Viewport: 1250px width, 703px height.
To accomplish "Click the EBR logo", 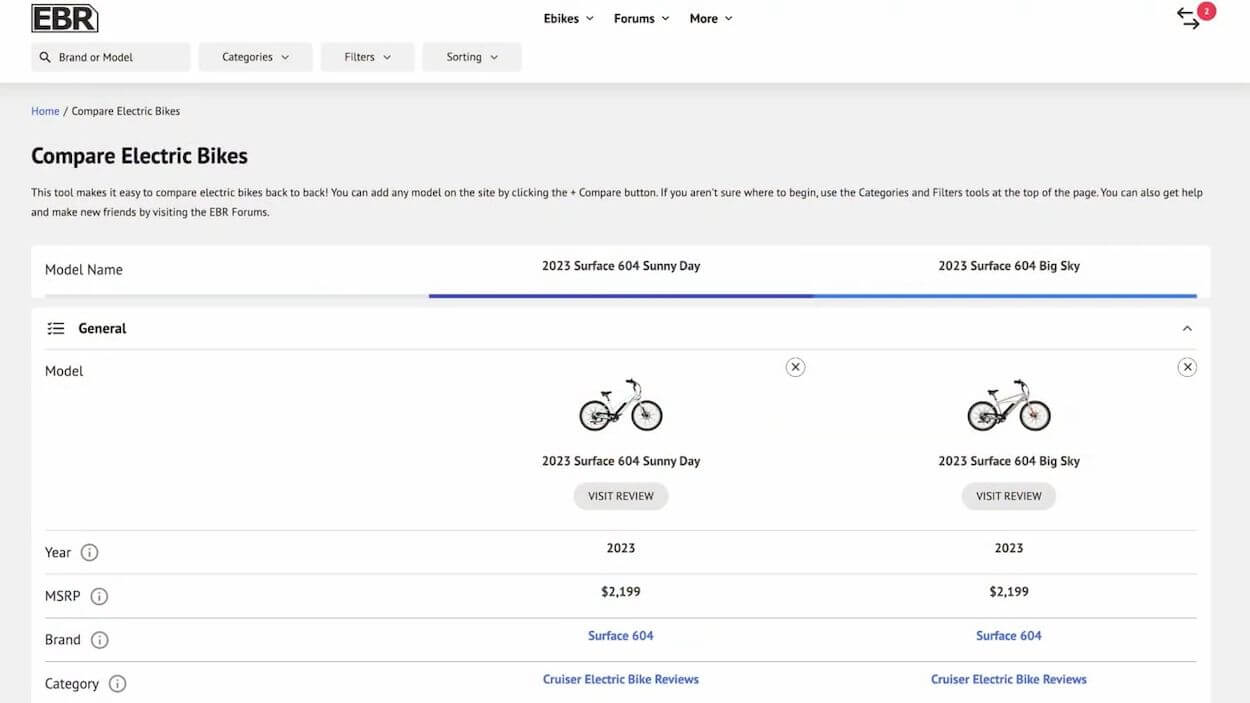I will (65, 18).
